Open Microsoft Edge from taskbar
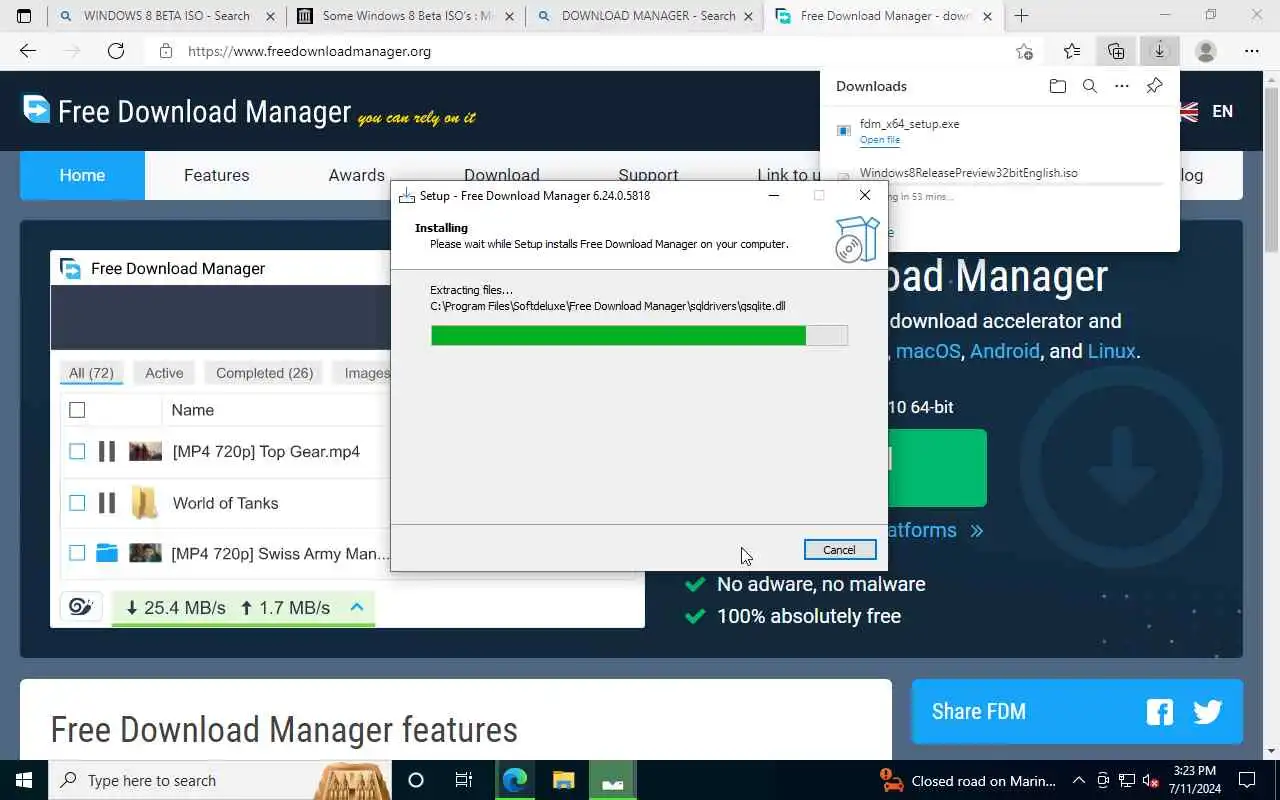 tap(515, 780)
